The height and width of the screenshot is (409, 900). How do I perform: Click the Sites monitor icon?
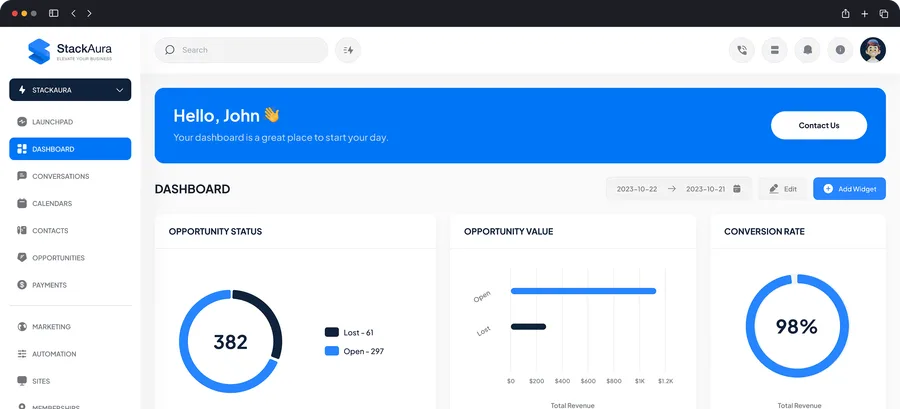point(22,381)
